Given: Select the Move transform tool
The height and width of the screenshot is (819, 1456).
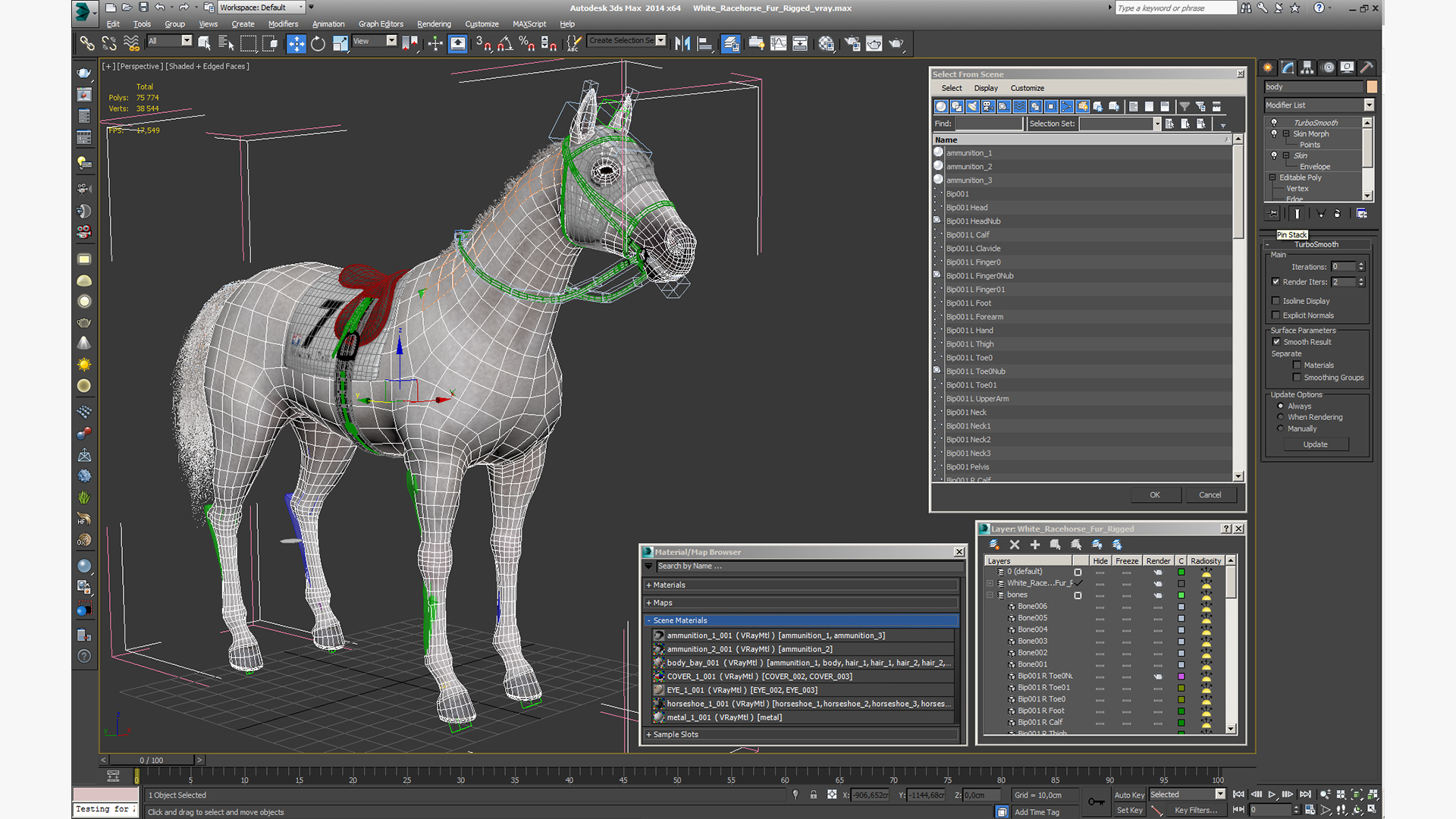Looking at the screenshot, I should 296,44.
